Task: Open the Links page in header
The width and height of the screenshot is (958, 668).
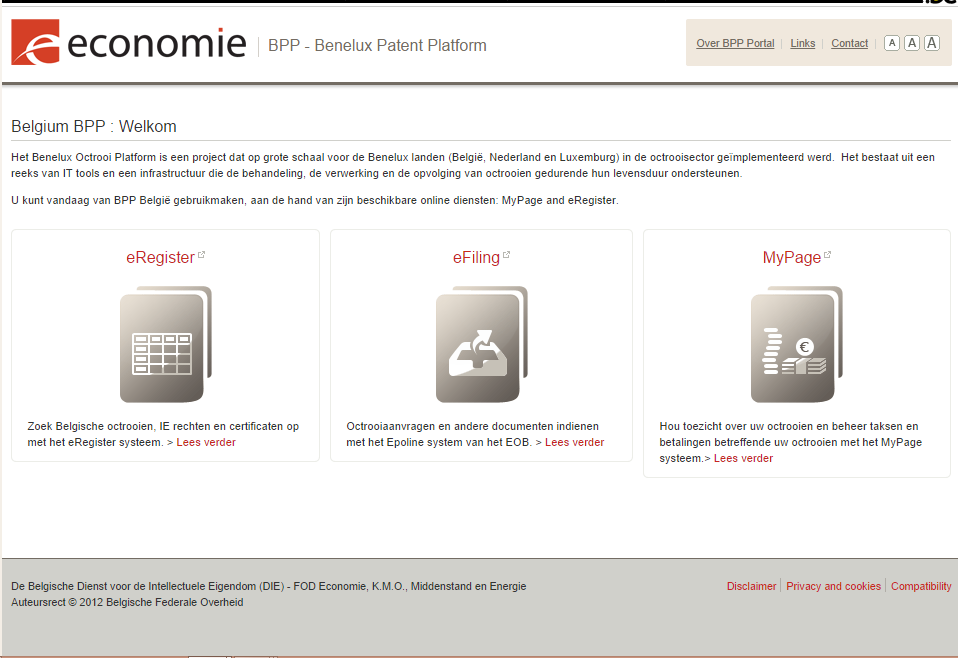Action: pyautogui.click(x=802, y=43)
